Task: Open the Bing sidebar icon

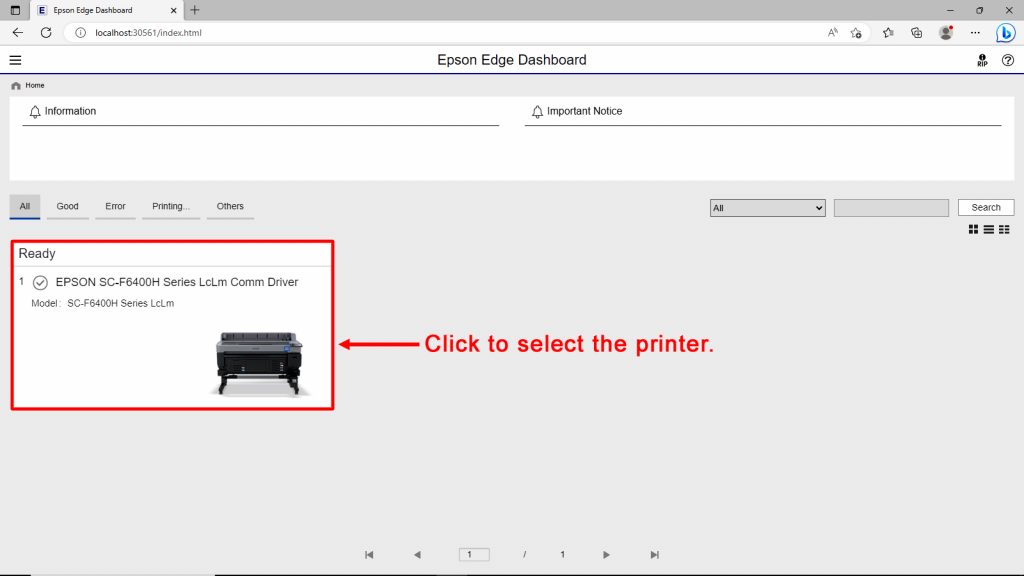Action: click(1006, 33)
